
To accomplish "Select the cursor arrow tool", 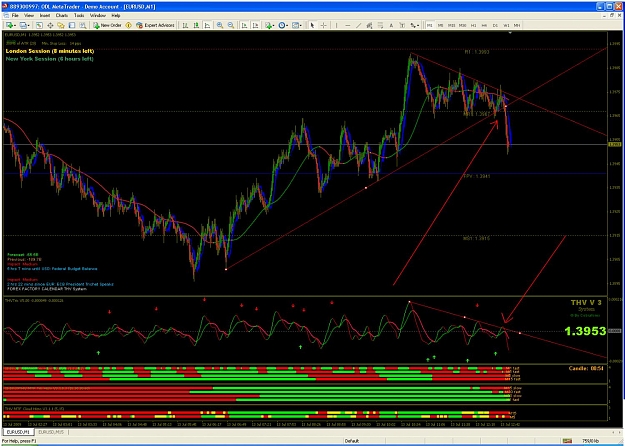I will pos(312,25).
